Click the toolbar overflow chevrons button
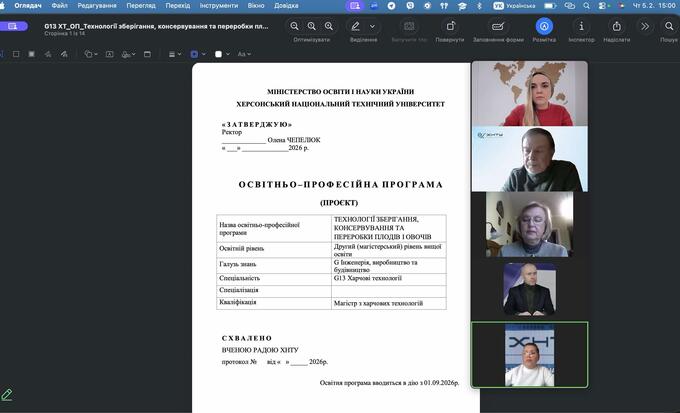Screen dimensions: 680x413 pos(644,26)
